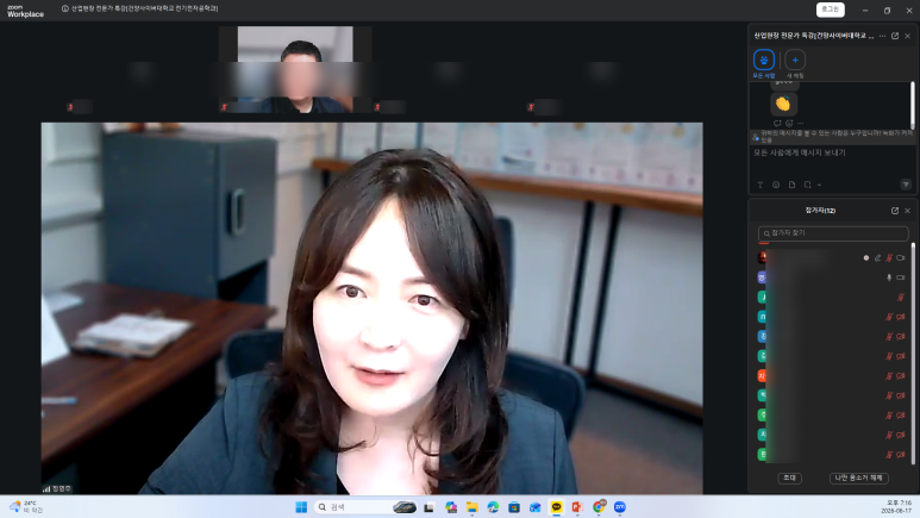Open chat panel more options ellipsis

(x=882, y=36)
